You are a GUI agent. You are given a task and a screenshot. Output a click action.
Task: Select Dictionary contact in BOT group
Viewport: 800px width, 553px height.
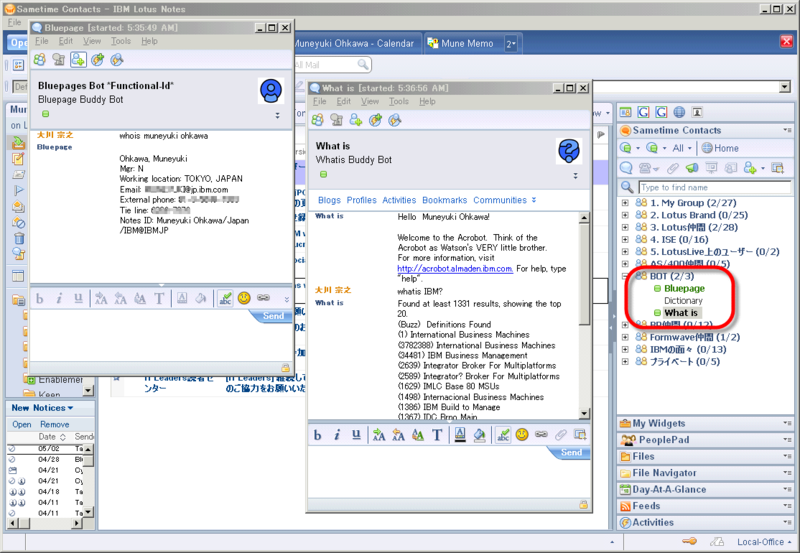click(x=683, y=300)
